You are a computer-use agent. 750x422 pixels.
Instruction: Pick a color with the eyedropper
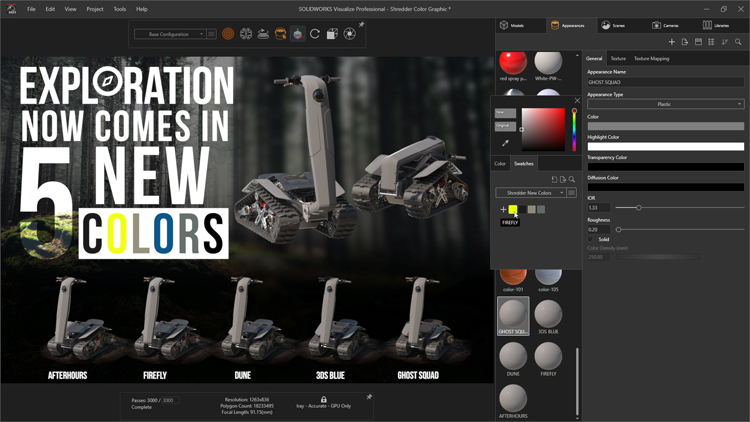point(505,143)
